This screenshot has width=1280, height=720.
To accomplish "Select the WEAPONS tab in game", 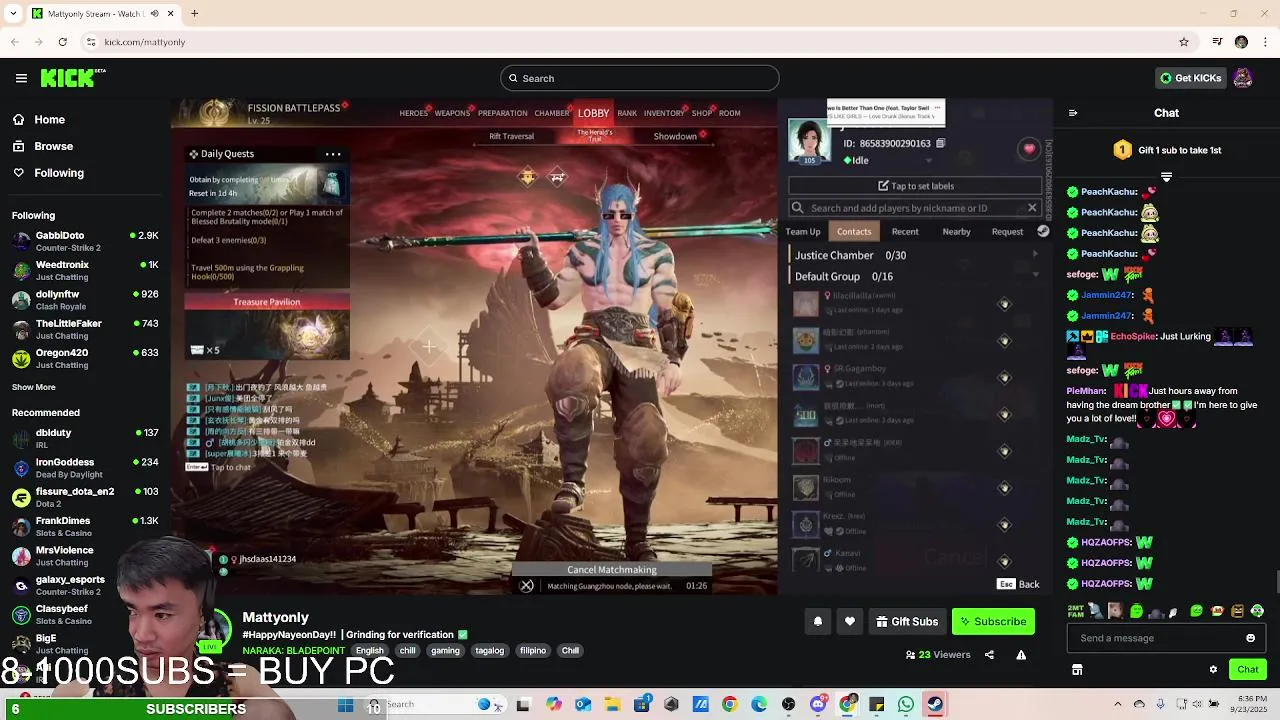I will click(x=452, y=113).
